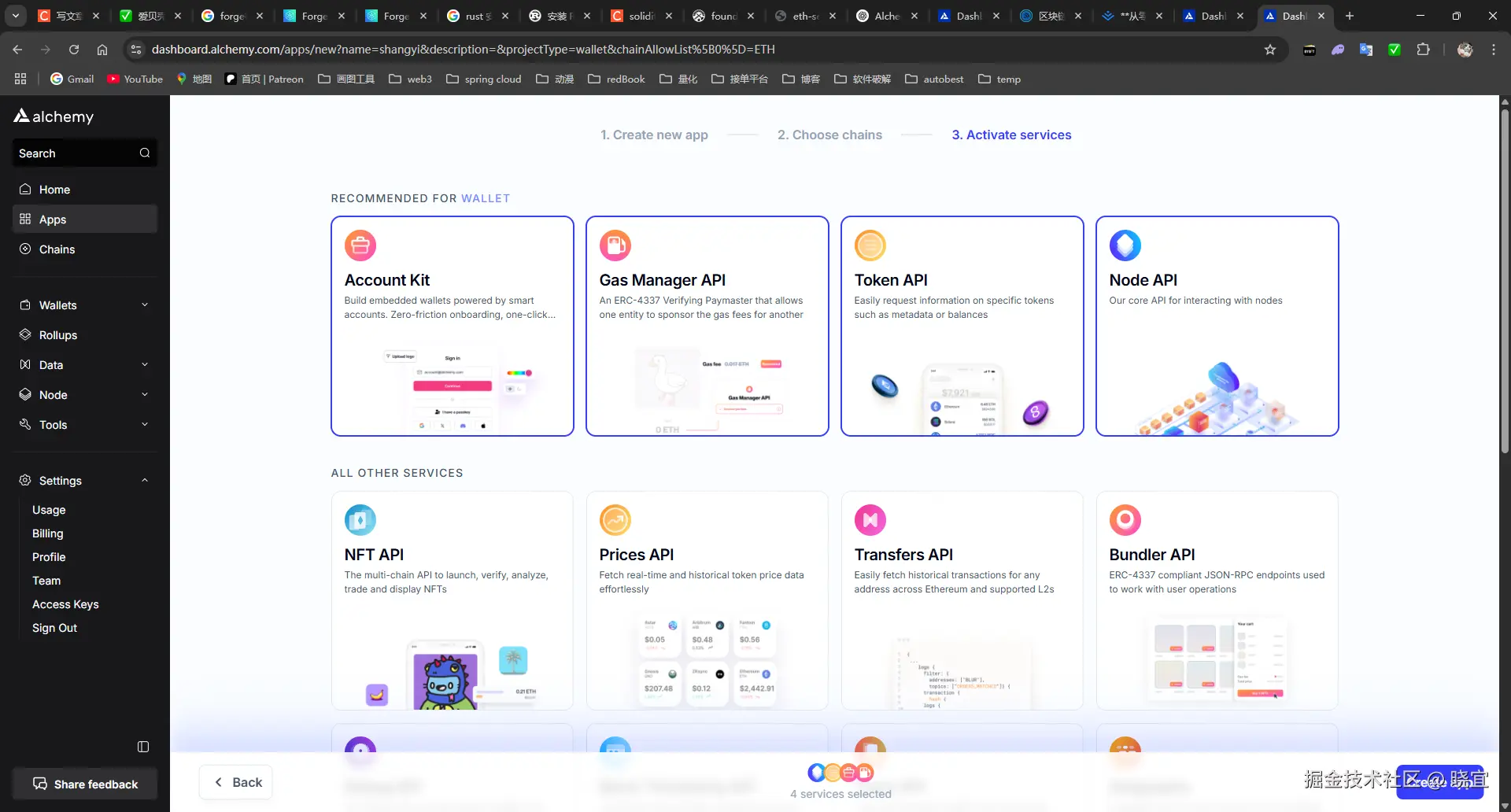Expand the Data menu chevron
The image size is (1511, 812).
pos(145,365)
